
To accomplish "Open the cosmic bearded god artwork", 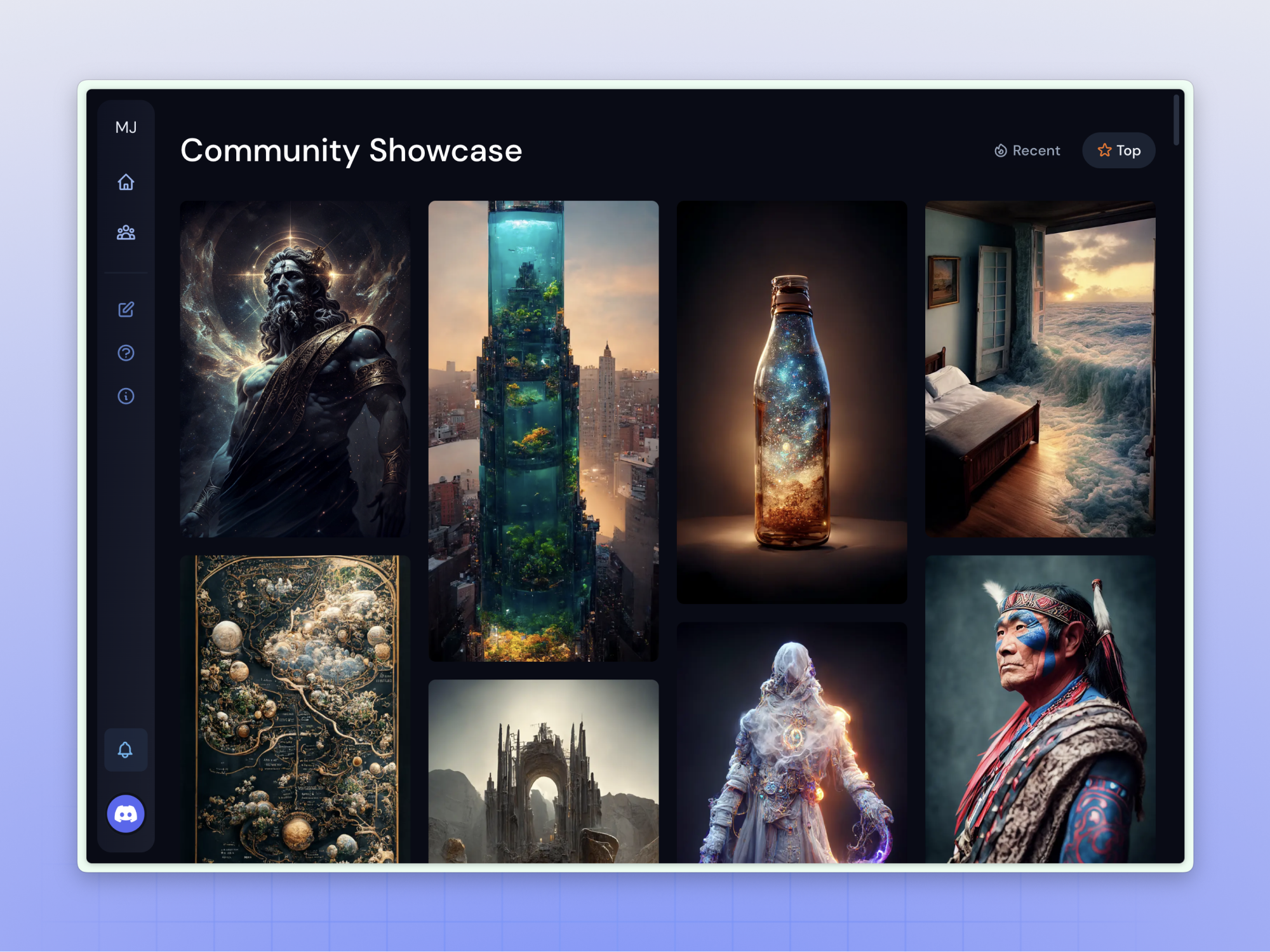I will [x=295, y=369].
